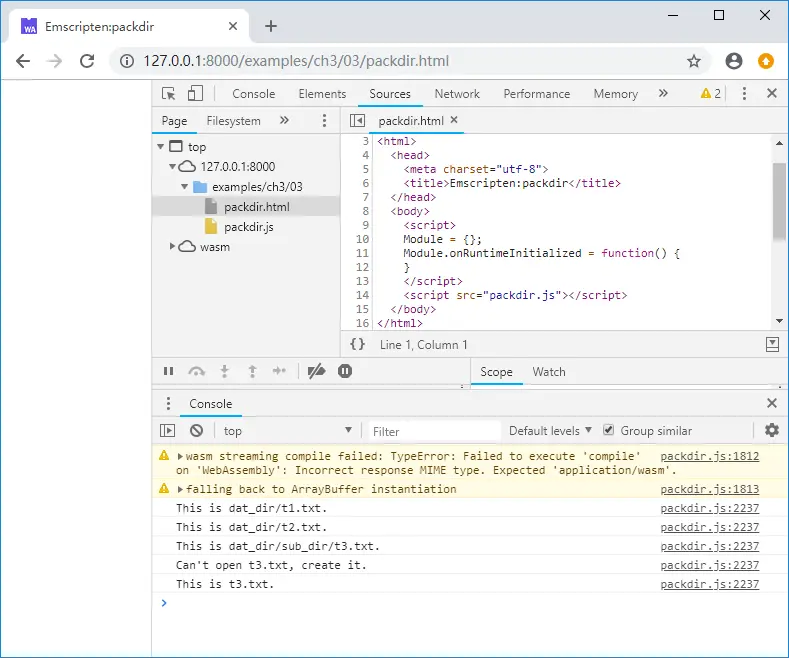Collapse the top frame tree node
The width and height of the screenshot is (789, 658).
coord(161,147)
